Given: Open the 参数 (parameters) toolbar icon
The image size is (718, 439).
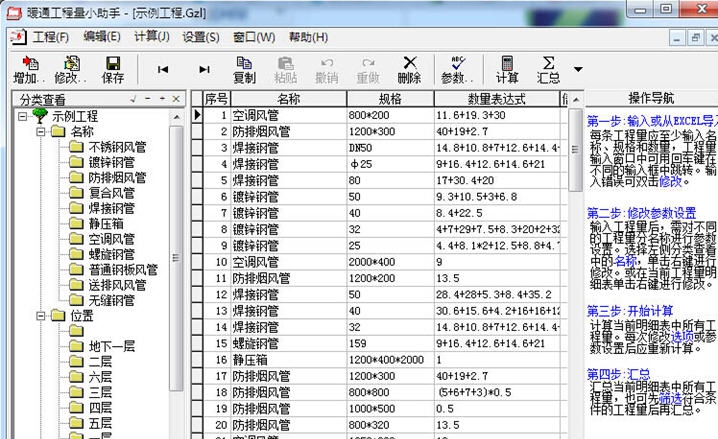Looking at the screenshot, I should click(x=457, y=70).
